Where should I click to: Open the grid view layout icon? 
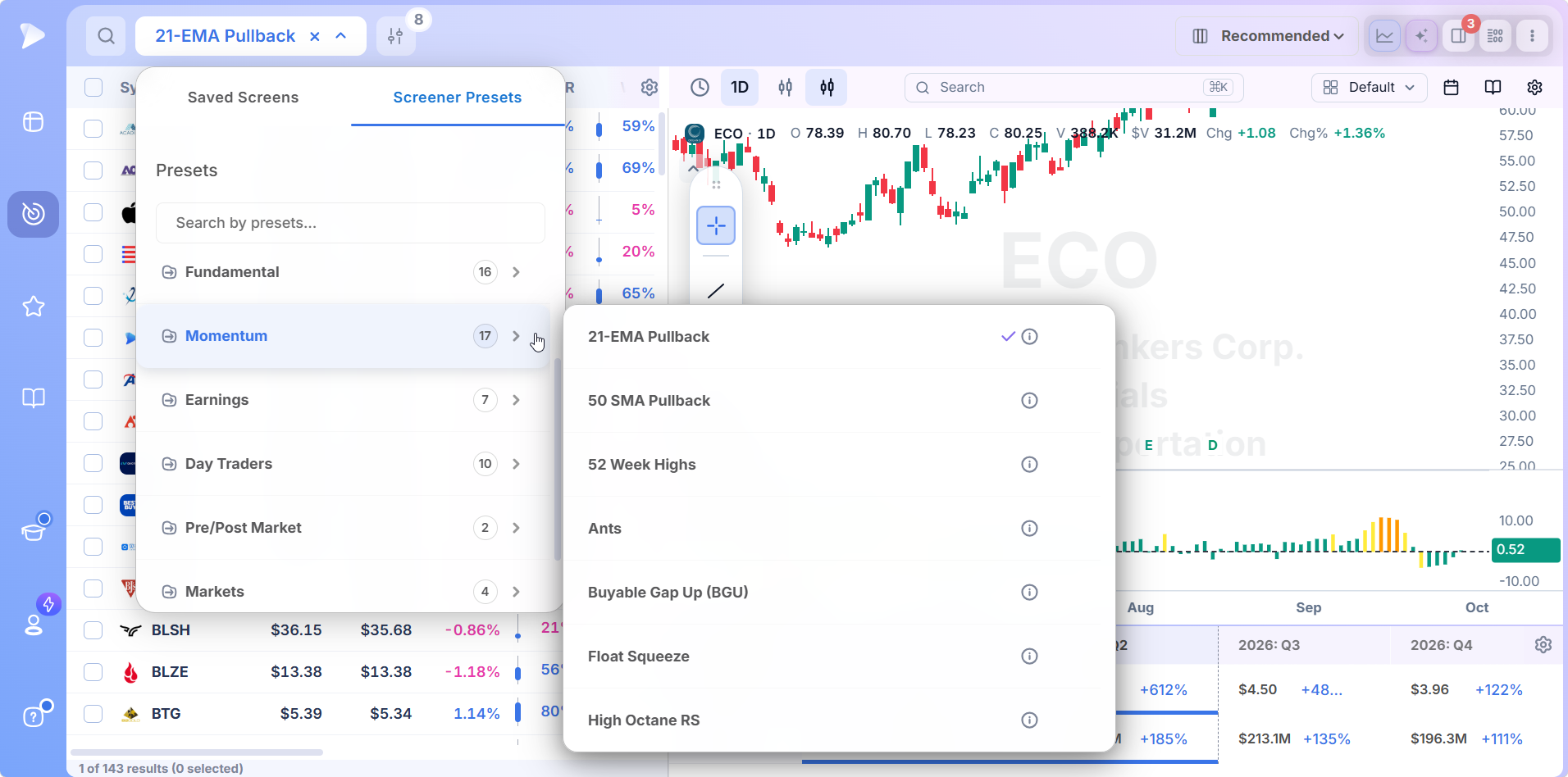point(1495,36)
